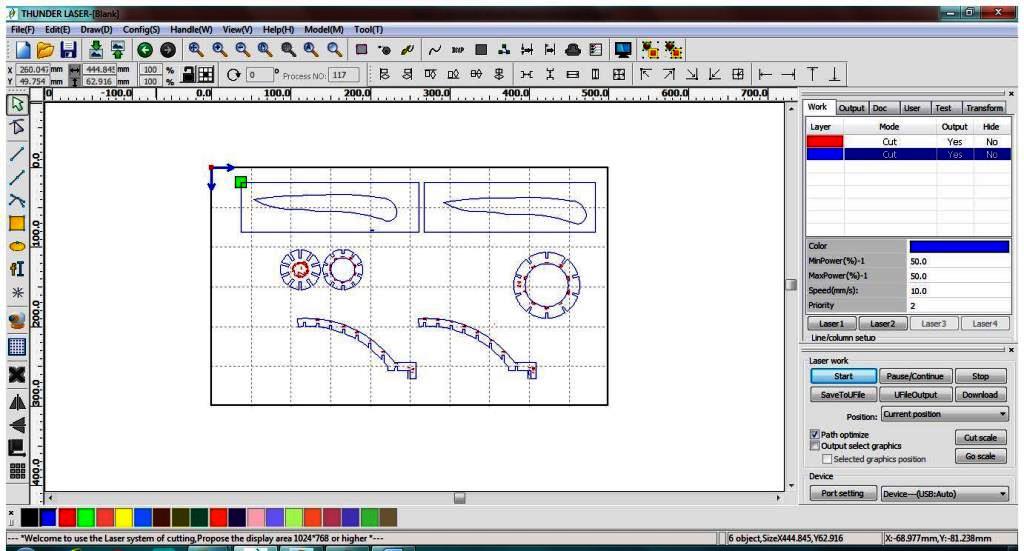The height and width of the screenshot is (551, 1024).
Task: Expand the Position dropdown showing Current position
Action: (944, 414)
